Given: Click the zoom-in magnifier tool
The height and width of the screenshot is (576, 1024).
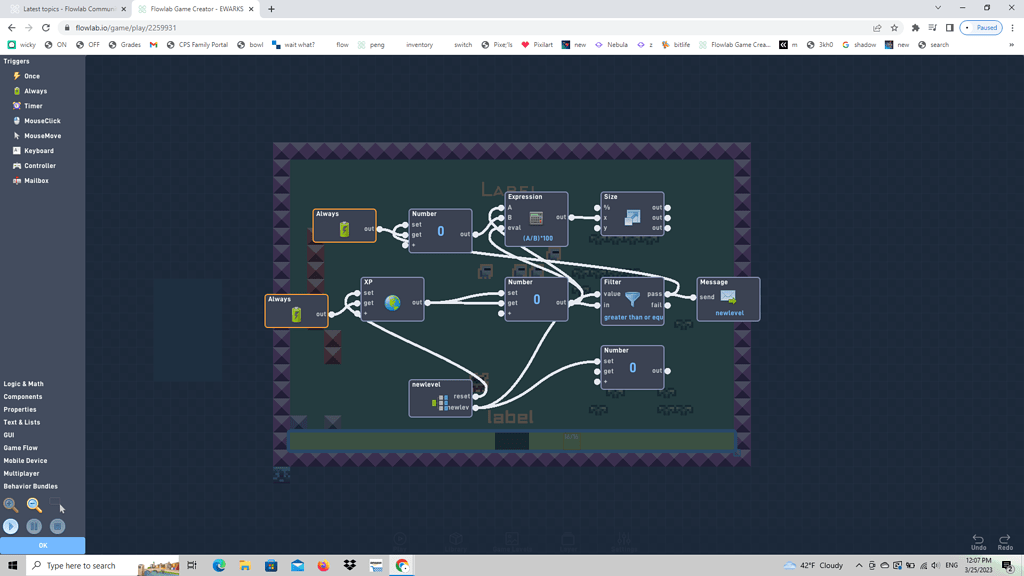Looking at the screenshot, I should [x=11, y=505].
